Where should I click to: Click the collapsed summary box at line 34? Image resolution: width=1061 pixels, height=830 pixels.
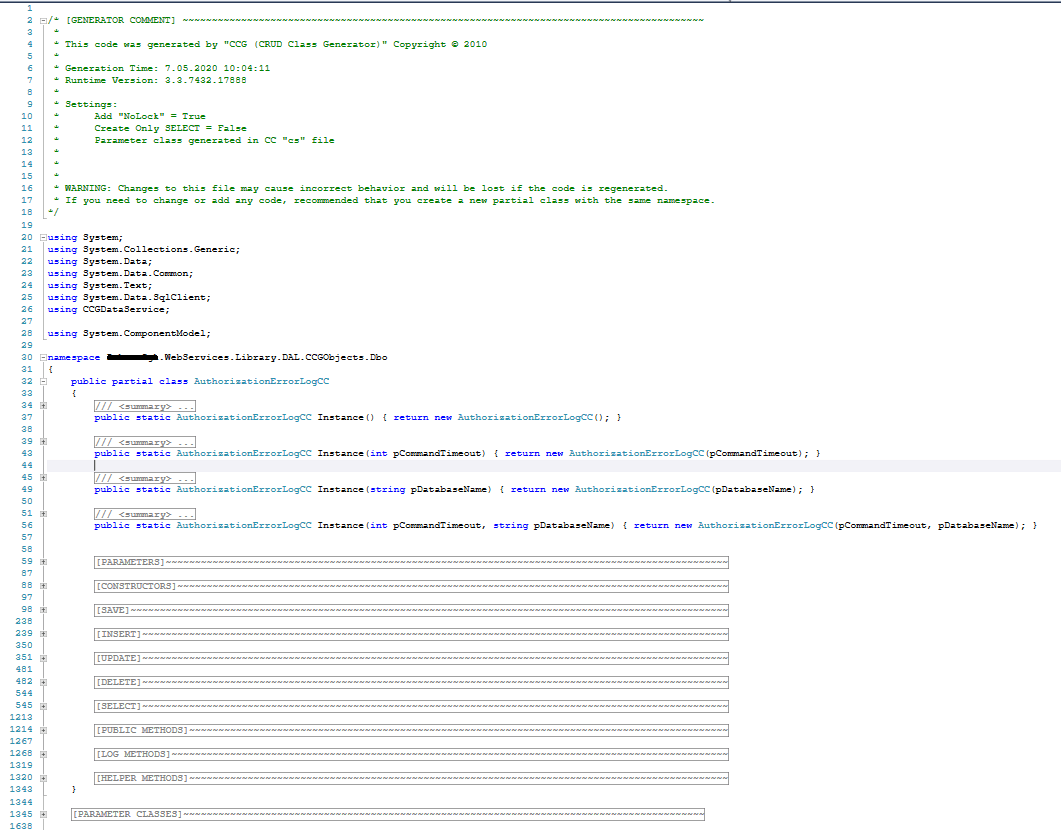[x=145, y=406]
